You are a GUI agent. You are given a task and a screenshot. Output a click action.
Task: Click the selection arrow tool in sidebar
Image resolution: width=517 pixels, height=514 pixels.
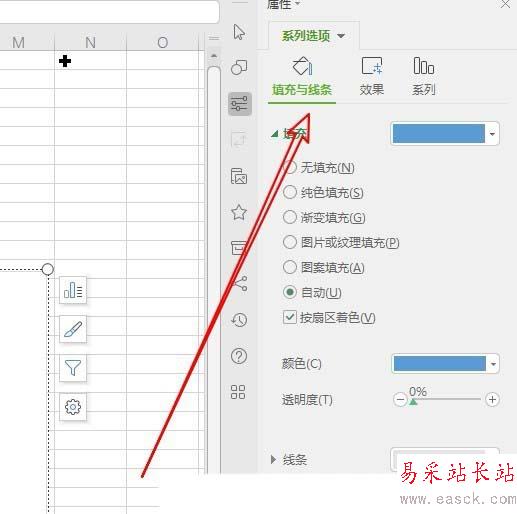[x=239, y=32]
